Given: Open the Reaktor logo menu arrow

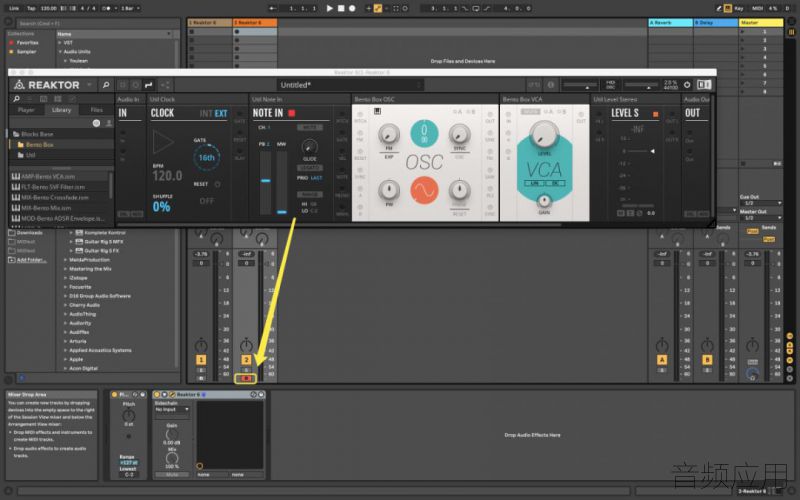Looking at the screenshot, I should tap(89, 85).
